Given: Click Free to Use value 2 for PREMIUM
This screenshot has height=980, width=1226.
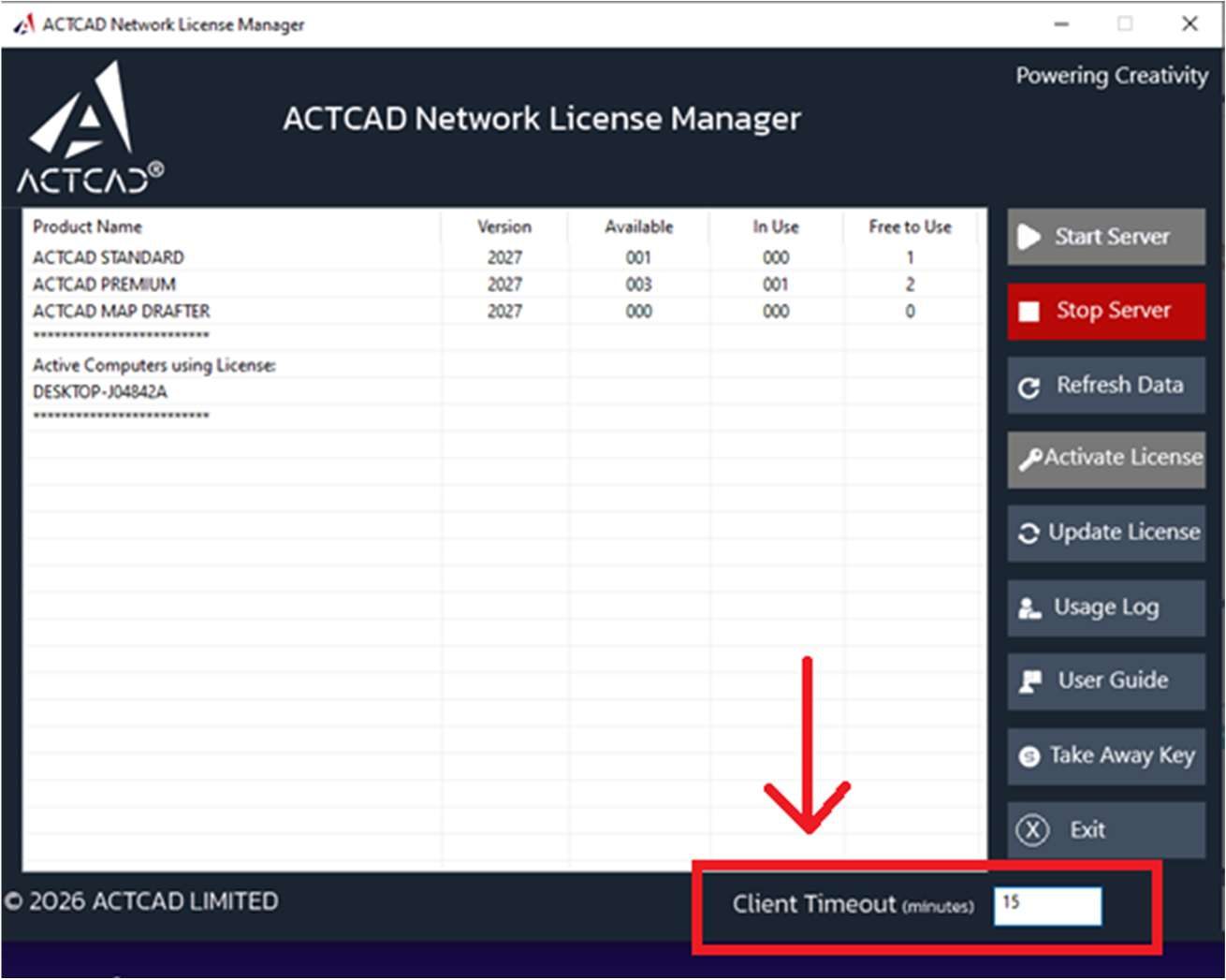Looking at the screenshot, I should pyautogui.click(x=910, y=285).
